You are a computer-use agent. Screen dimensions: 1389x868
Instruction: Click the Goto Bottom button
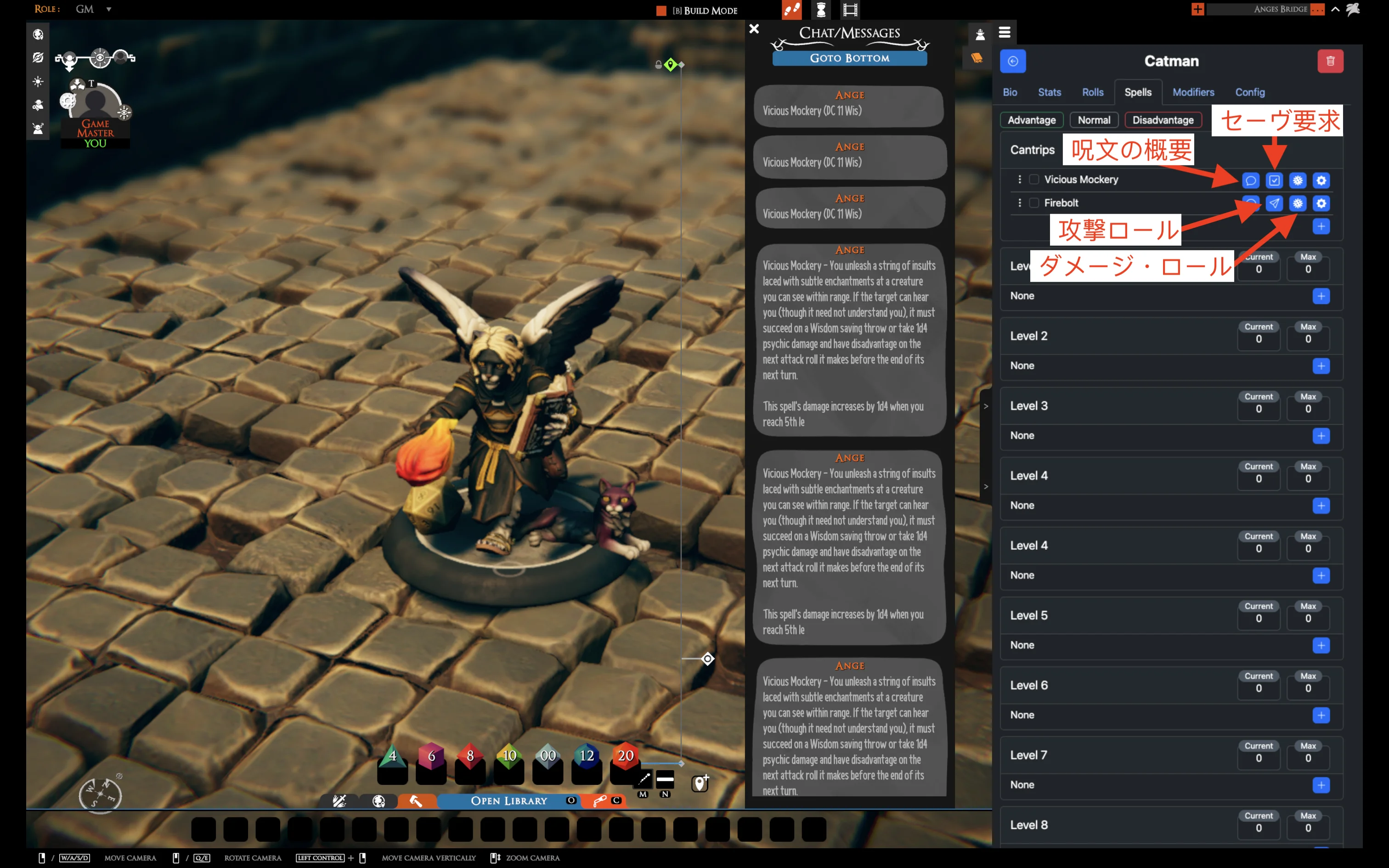(849, 58)
